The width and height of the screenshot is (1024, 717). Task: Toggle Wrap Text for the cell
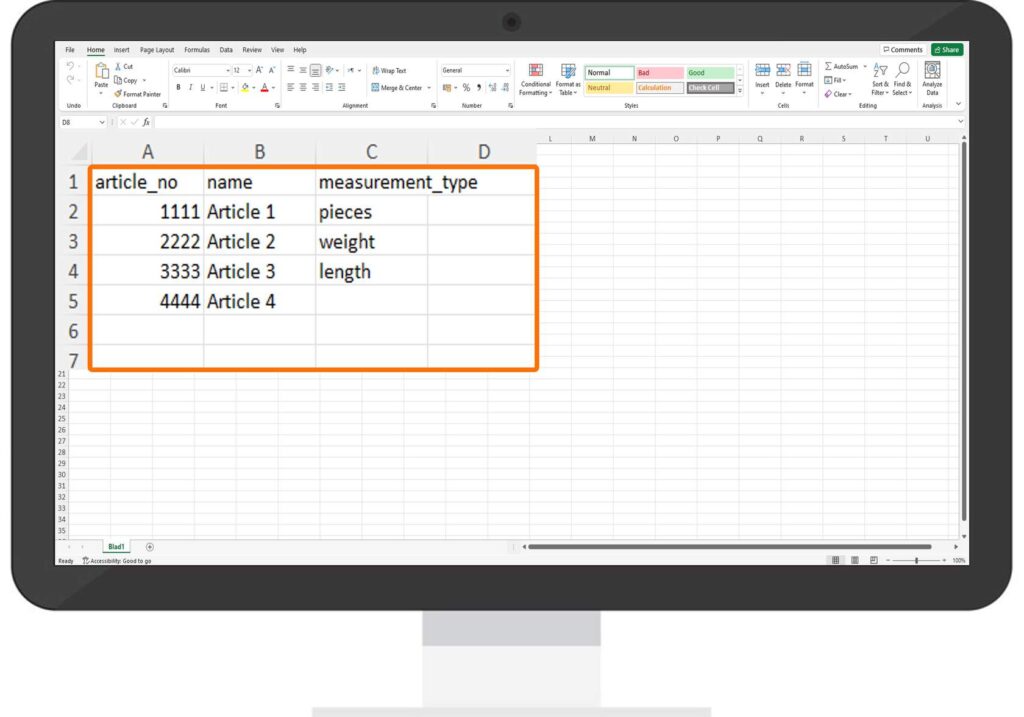(x=388, y=71)
